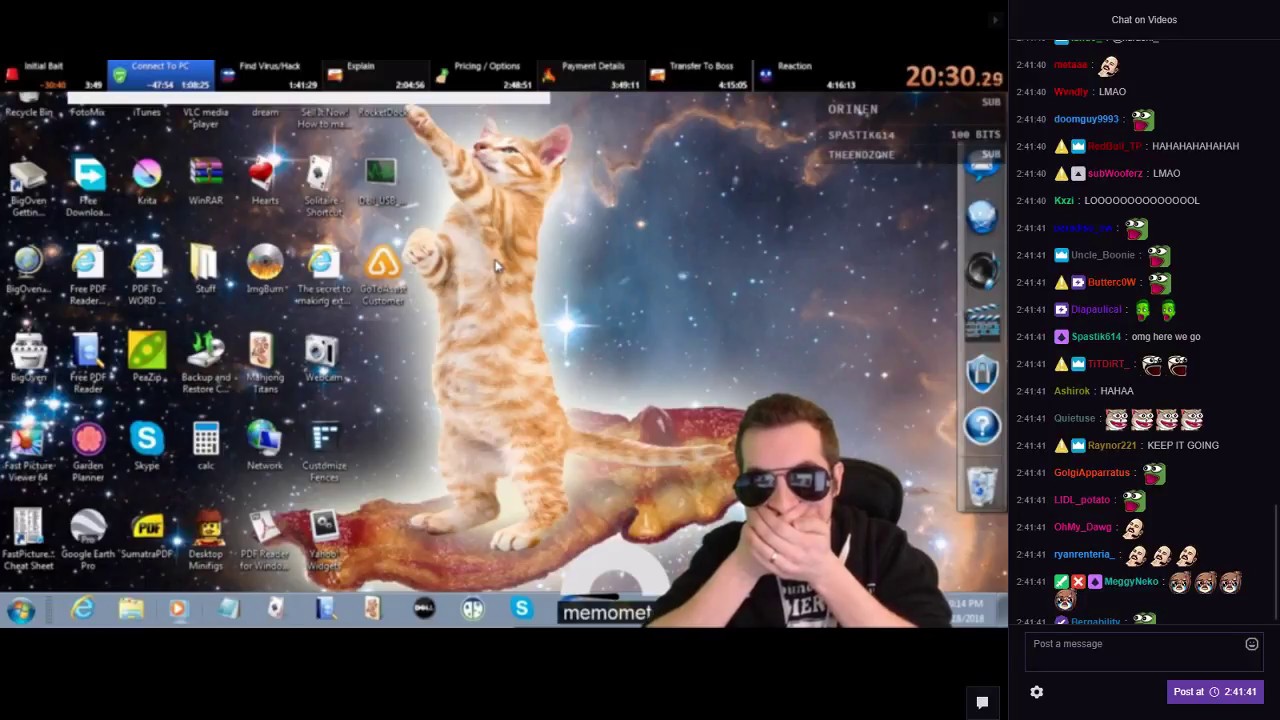The image size is (1280, 720).
Task: Open the PeaZip desktop icon
Action: click(x=147, y=357)
